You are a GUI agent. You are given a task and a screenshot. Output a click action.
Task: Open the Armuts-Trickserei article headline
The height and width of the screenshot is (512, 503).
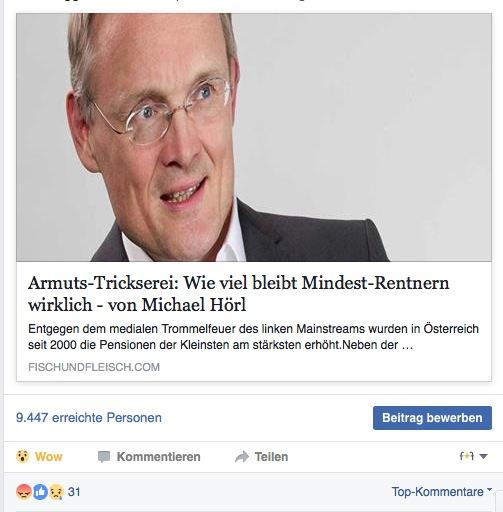(x=239, y=294)
